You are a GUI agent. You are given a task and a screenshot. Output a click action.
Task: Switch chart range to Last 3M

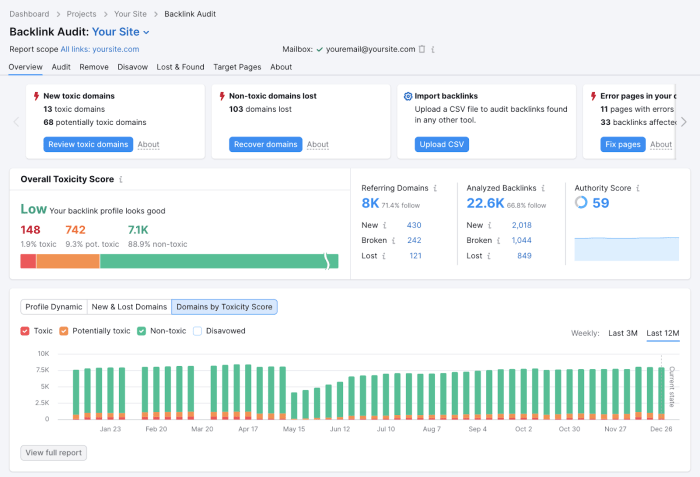622,333
